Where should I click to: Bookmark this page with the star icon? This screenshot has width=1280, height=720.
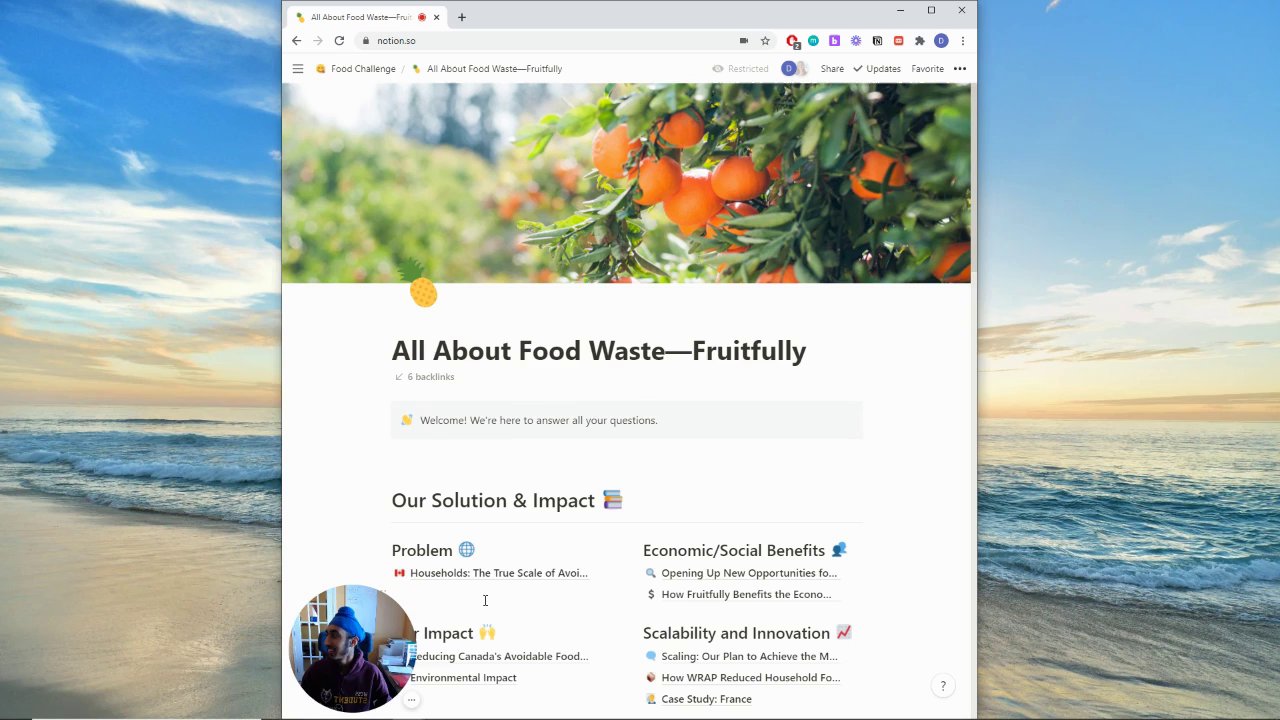pos(765,41)
